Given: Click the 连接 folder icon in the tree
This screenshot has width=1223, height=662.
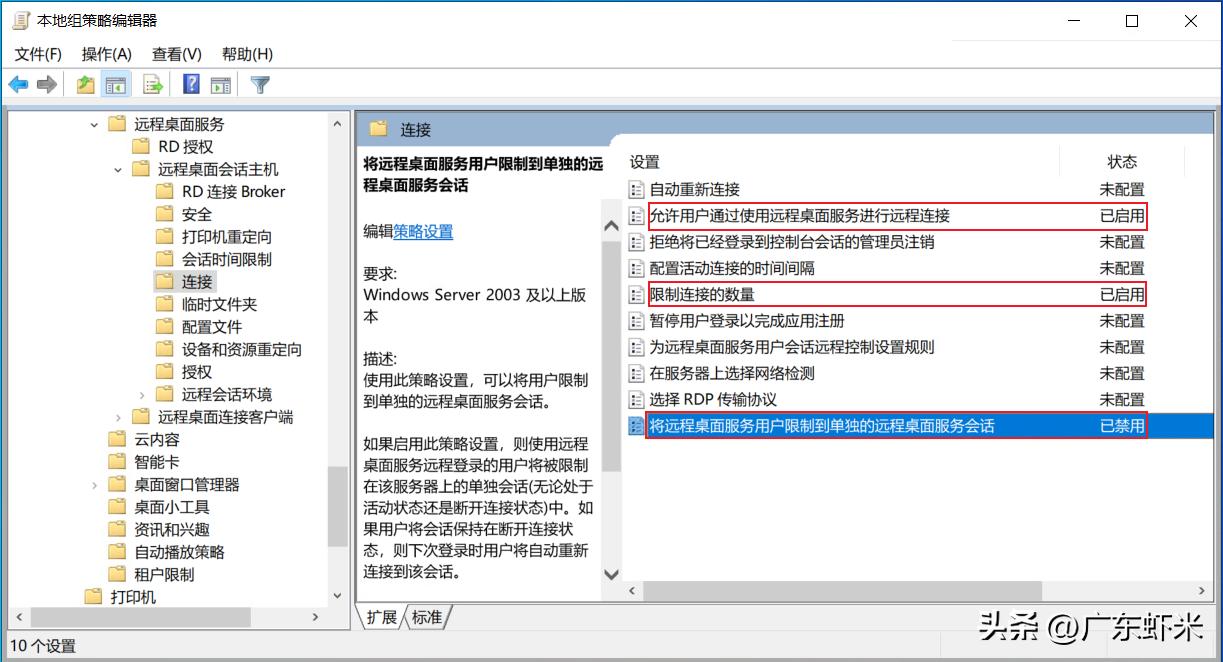Looking at the screenshot, I should [x=164, y=281].
